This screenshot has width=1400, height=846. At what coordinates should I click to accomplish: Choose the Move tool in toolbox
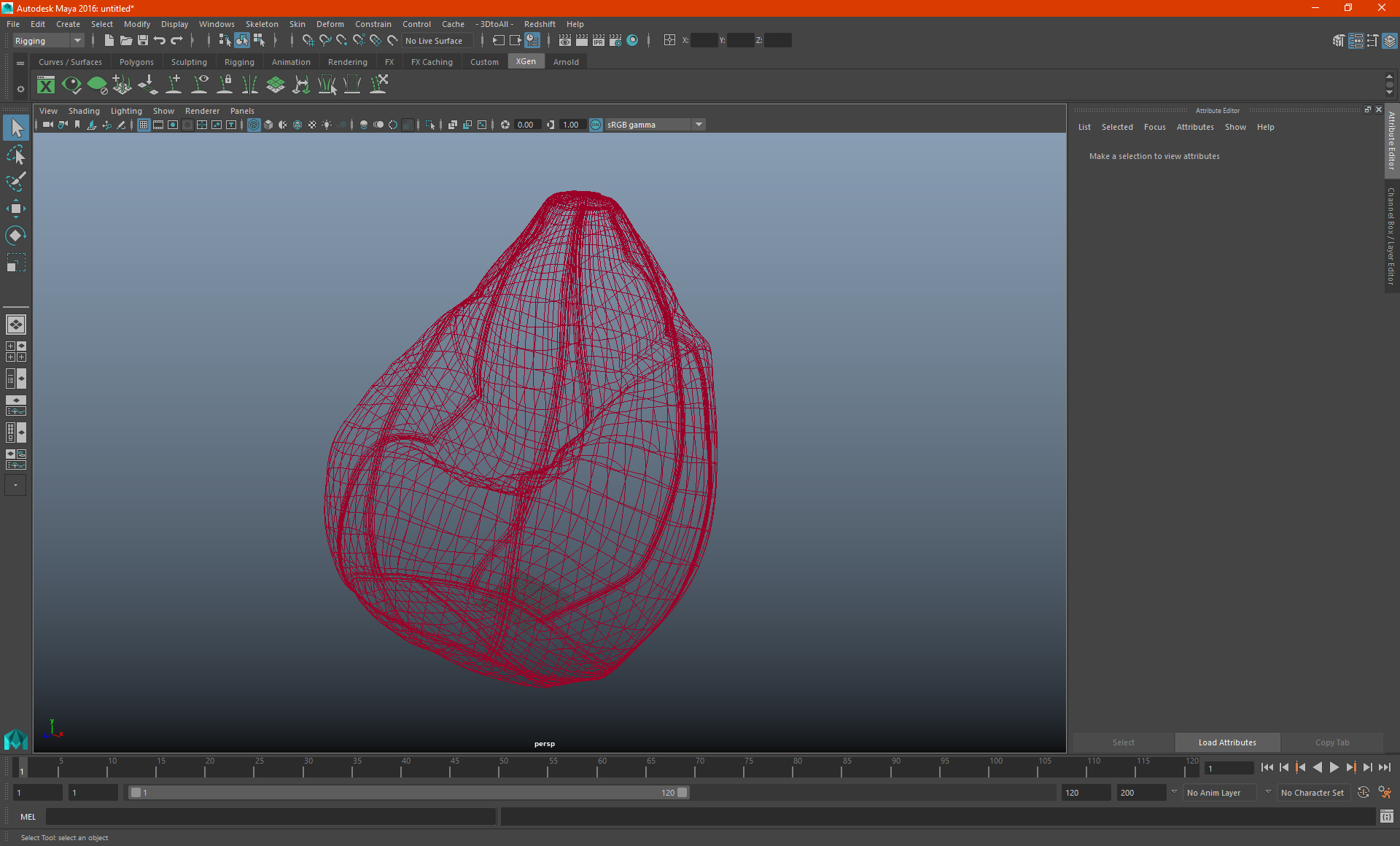[x=16, y=209]
